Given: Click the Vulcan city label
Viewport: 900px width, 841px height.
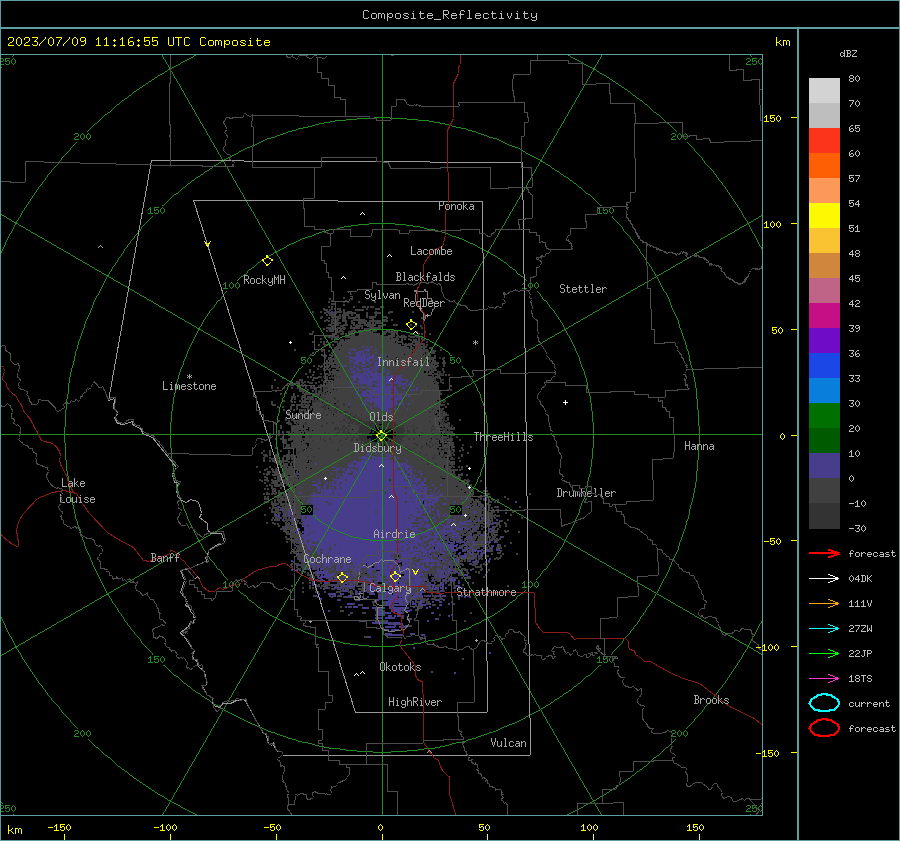Looking at the screenshot, I should coord(508,743).
